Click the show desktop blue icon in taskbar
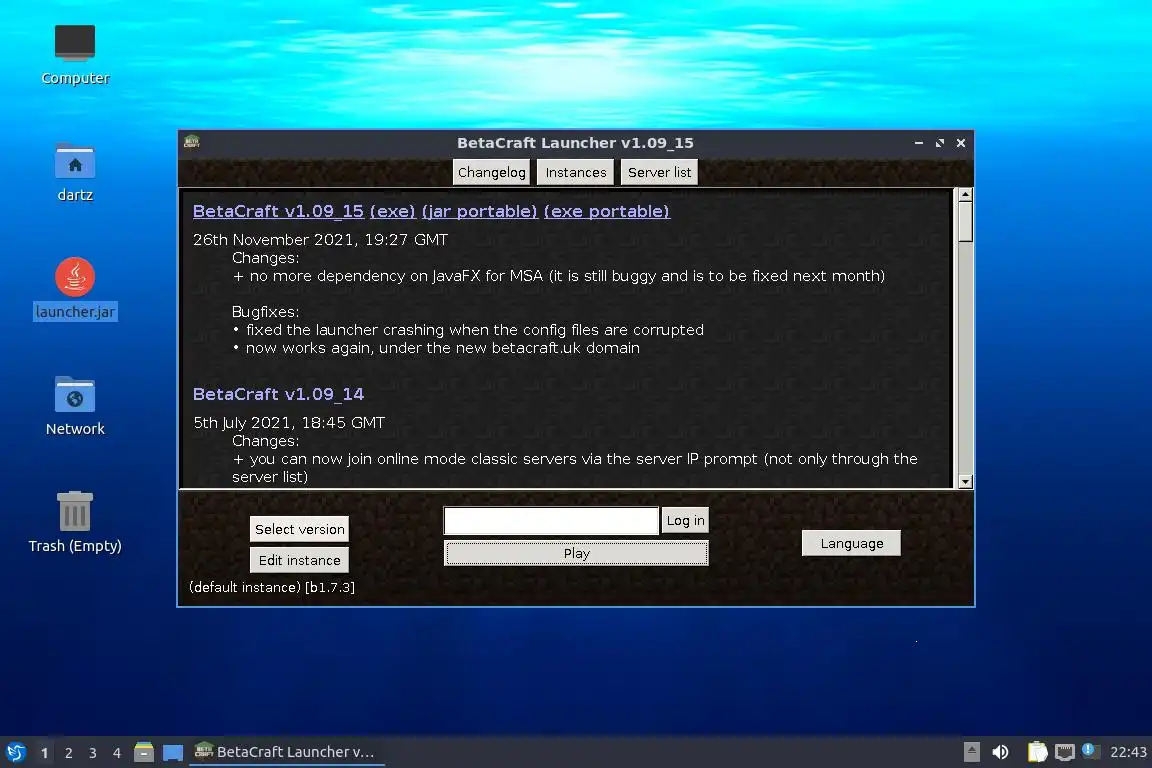This screenshot has height=768, width=1152. 173,752
